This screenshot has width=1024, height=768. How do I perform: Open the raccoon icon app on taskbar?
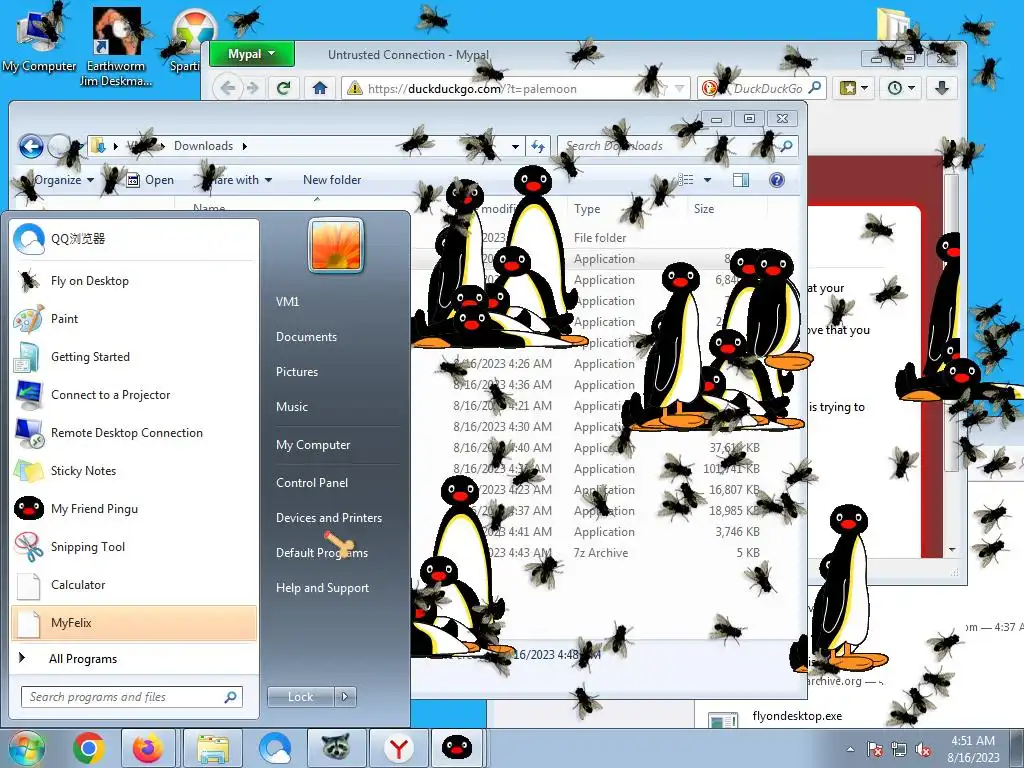[x=336, y=748]
